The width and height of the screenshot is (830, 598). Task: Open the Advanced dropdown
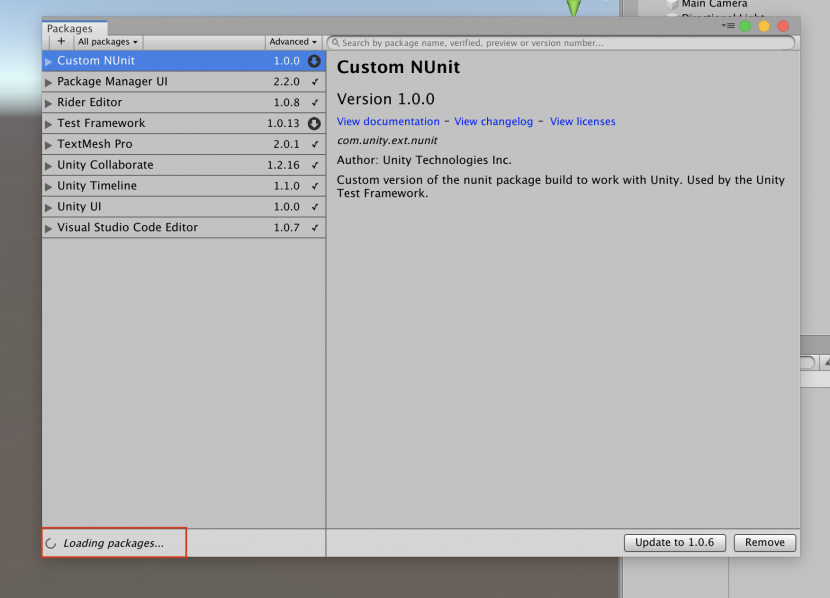tap(293, 42)
